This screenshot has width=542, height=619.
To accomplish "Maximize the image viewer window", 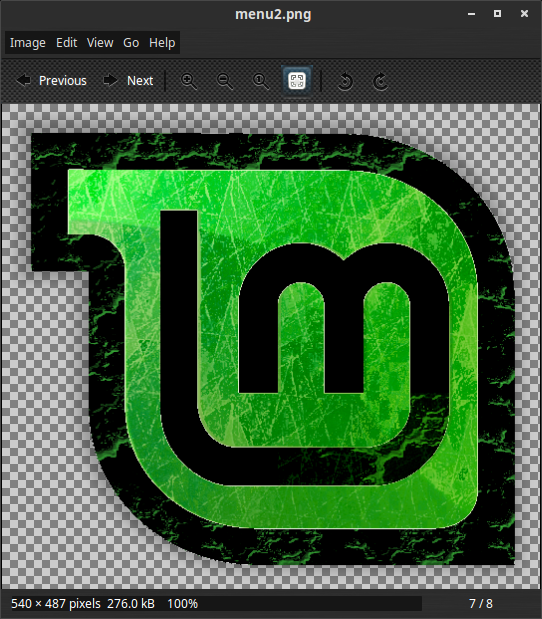I will (497, 14).
